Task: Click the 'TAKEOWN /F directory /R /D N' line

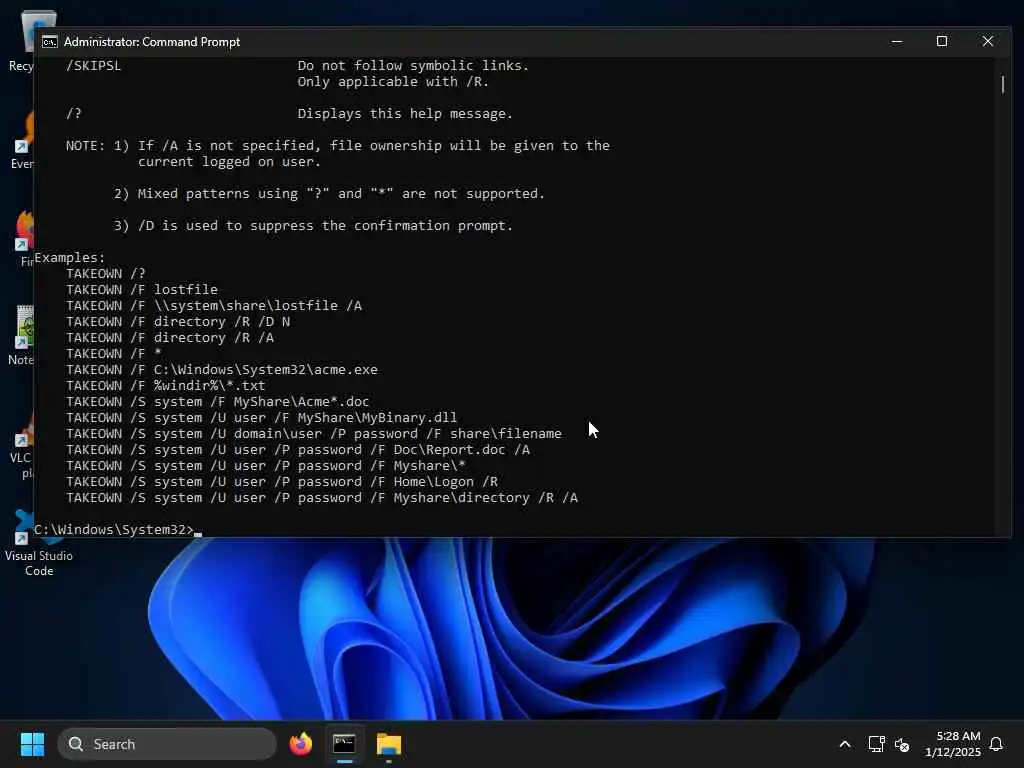Action: pyautogui.click(x=178, y=321)
